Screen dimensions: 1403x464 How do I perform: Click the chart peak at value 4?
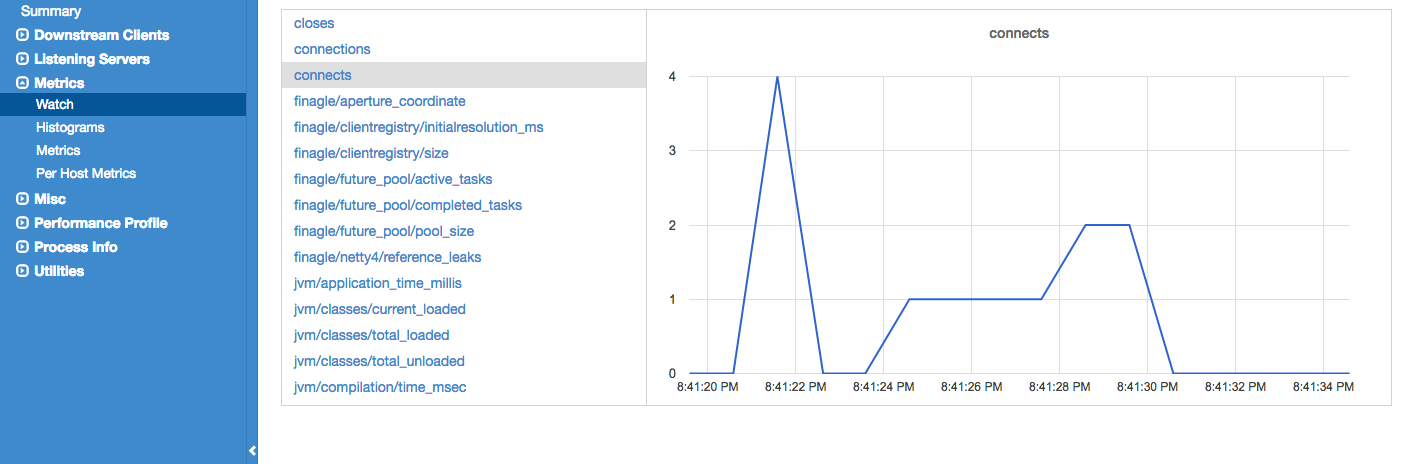[x=777, y=76]
